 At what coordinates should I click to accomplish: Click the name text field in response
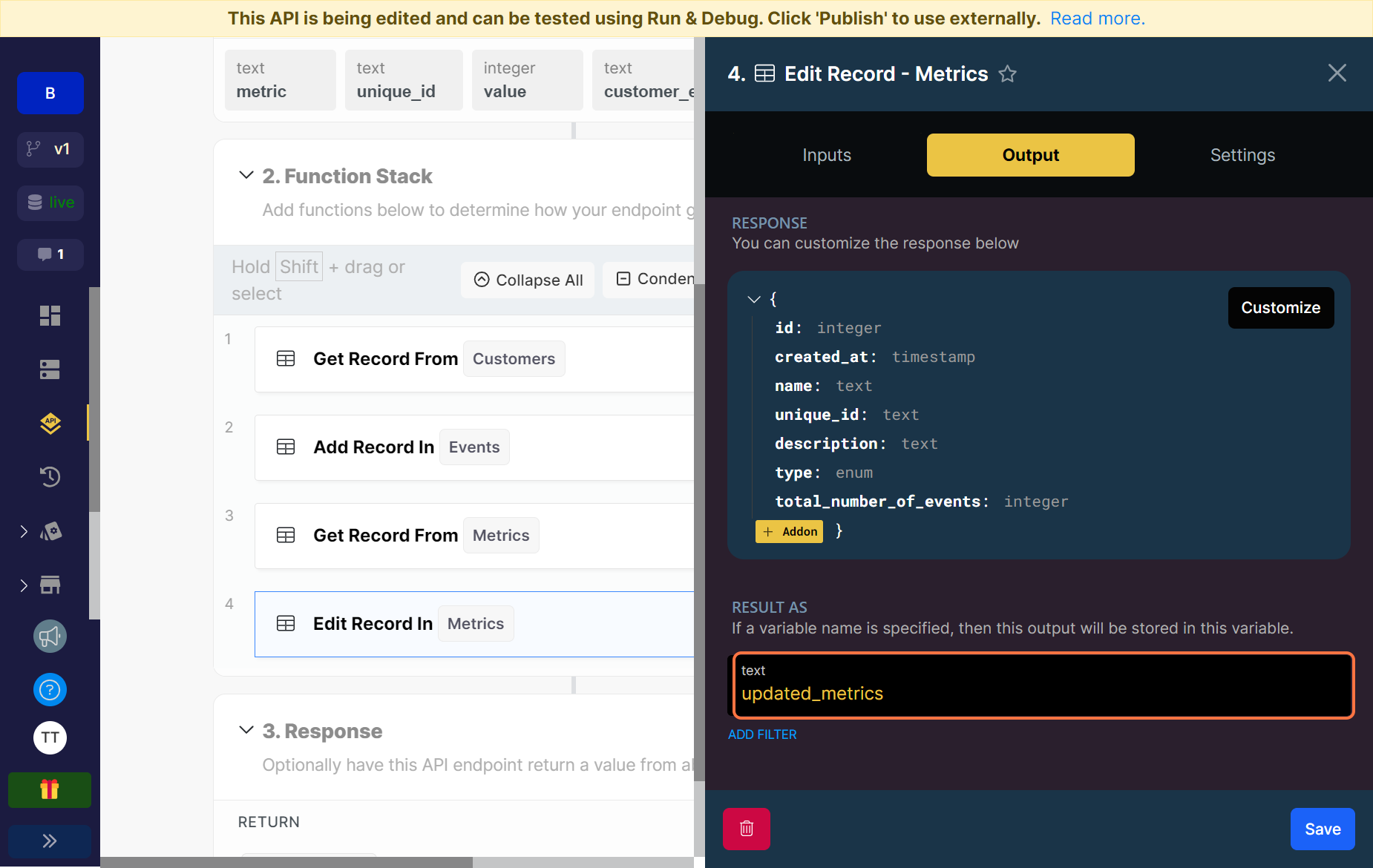(824, 386)
